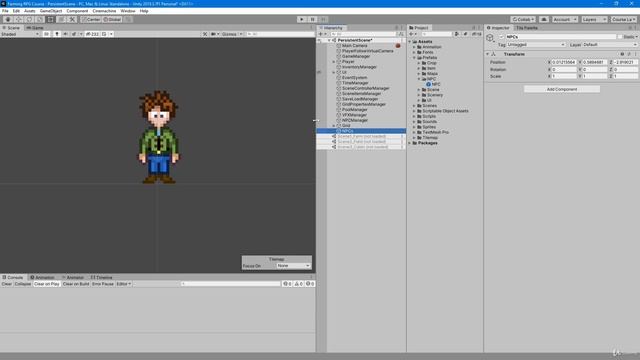Open custom editor tools button
640x360 pixels.
(72, 19)
